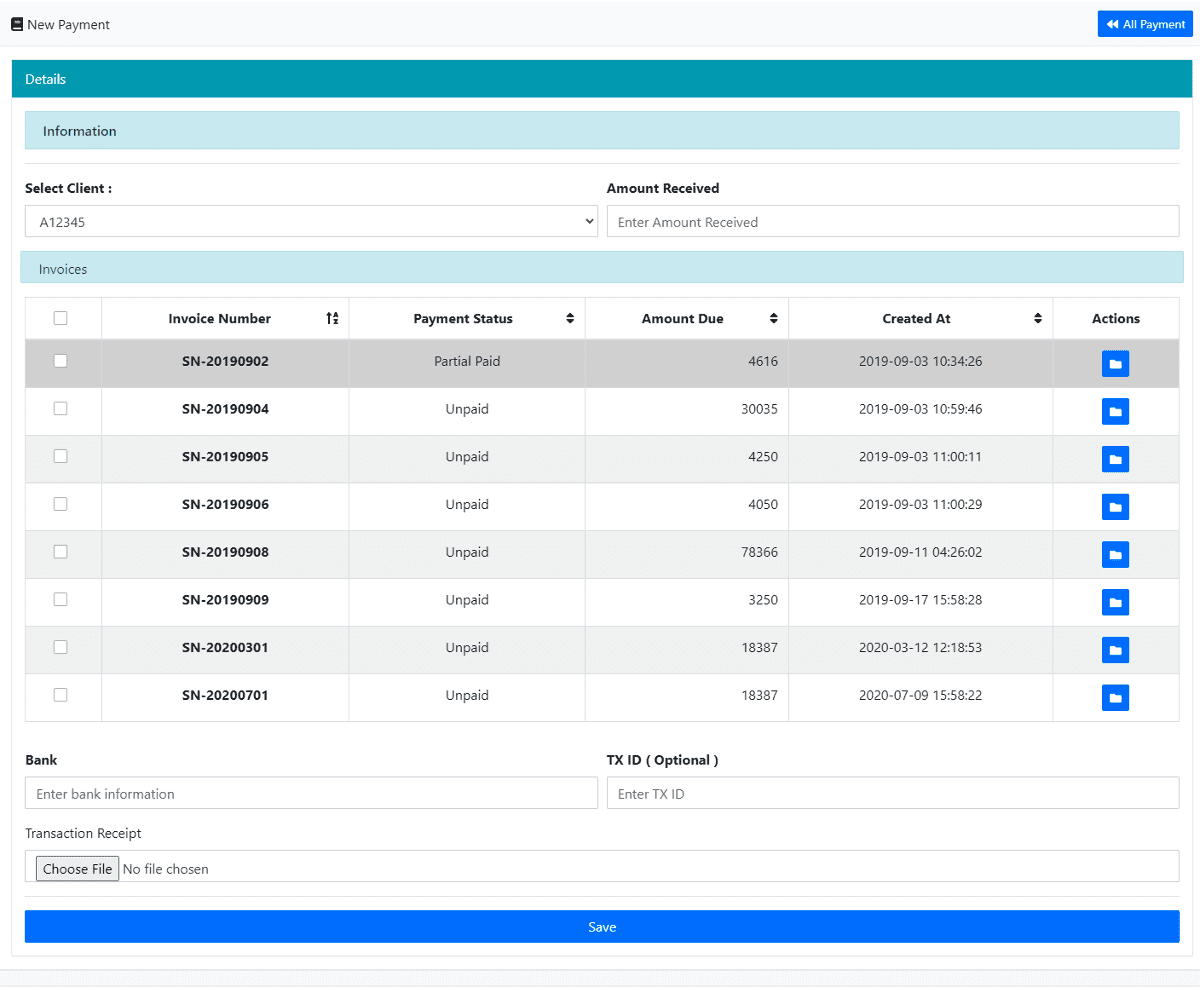Open folder icon for invoice SN-20190902
The height and width of the screenshot is (988, 1202).
click(1115, 364)
